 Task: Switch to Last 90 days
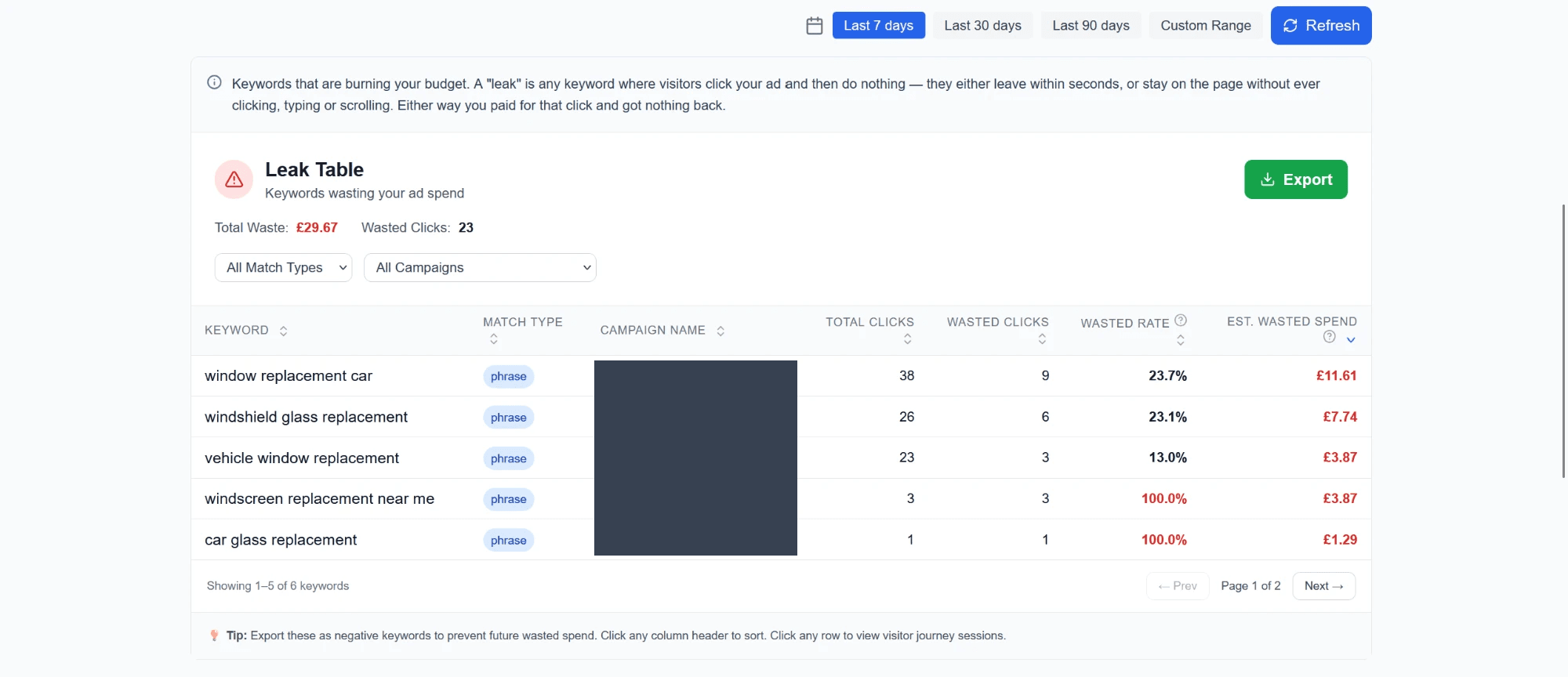(1091, 25)
